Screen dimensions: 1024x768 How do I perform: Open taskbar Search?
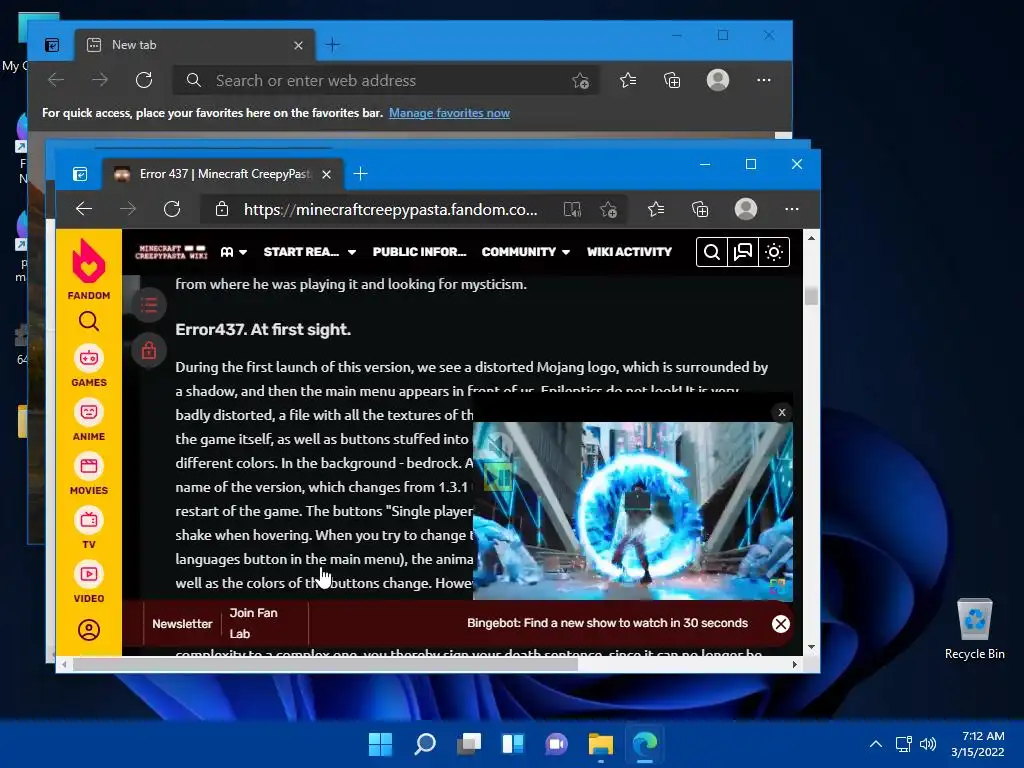tap(424, 744)
